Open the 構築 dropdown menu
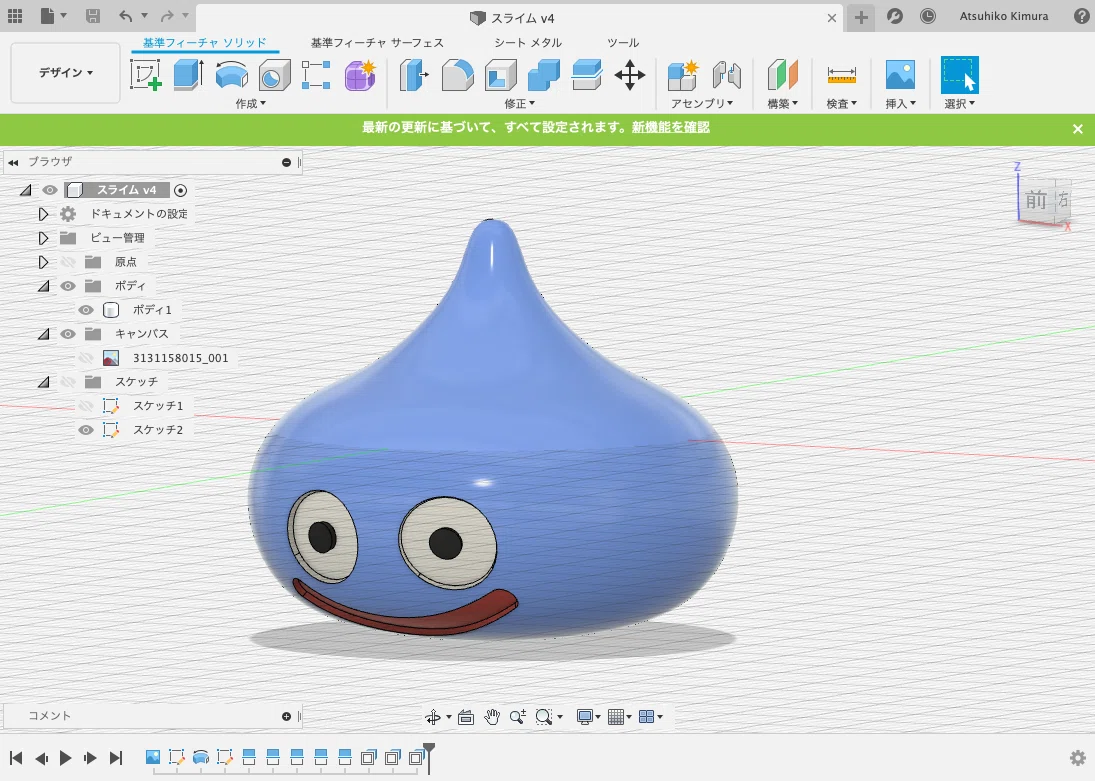The height and width of the screenshot is (781, 1095). click(782, 103)
